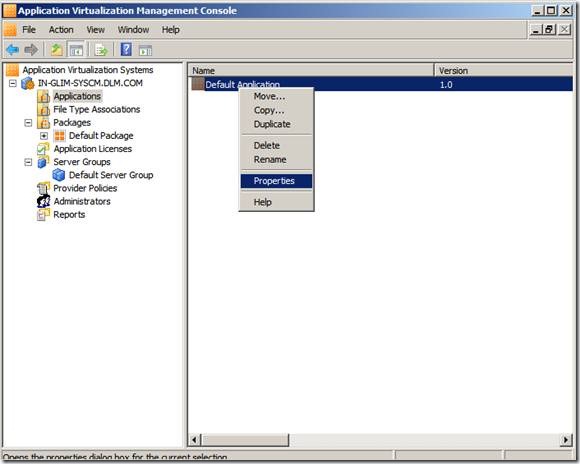Choose Rename from the context menu
Viewport: 580px width, 464px height.
[x=276, y=160]
